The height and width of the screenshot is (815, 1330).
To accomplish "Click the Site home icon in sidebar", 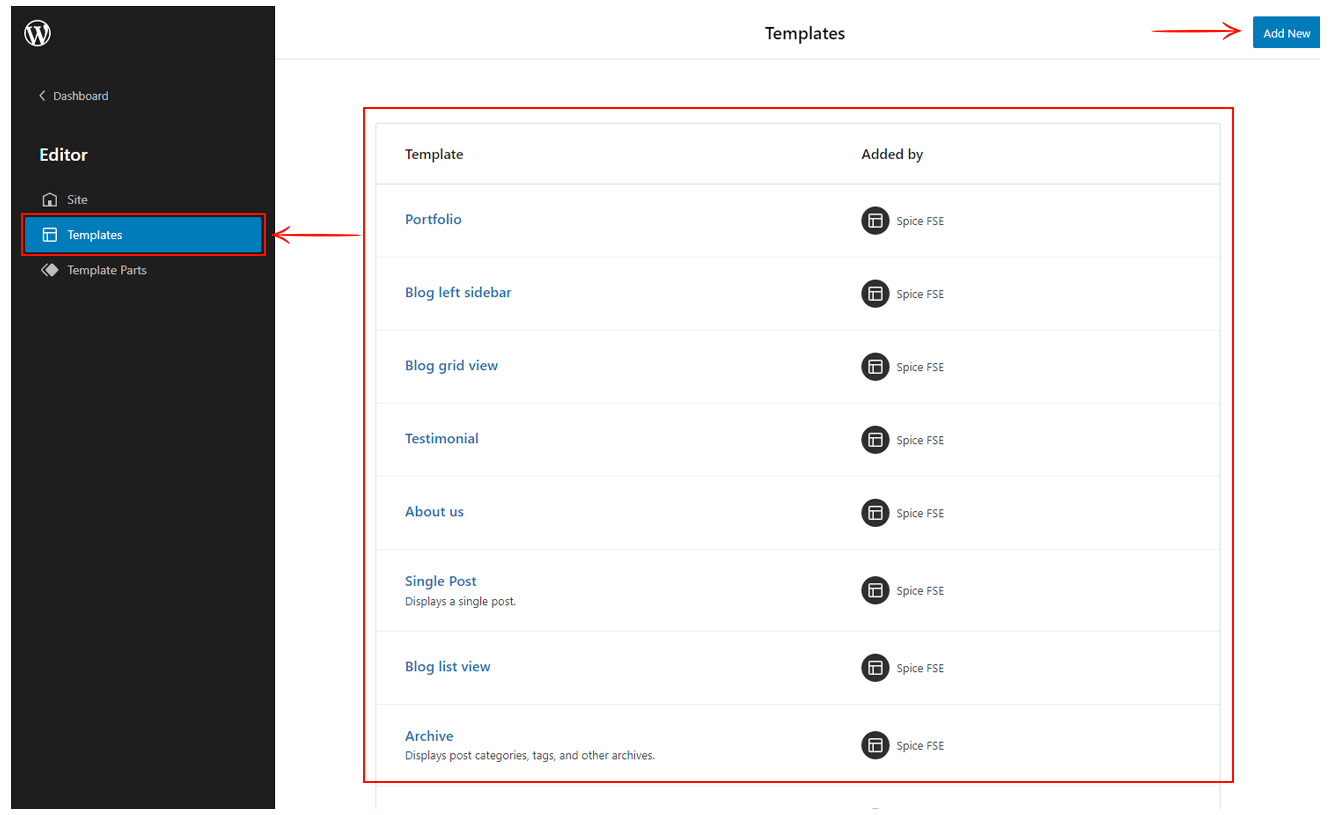I will (x=50, y=200).
